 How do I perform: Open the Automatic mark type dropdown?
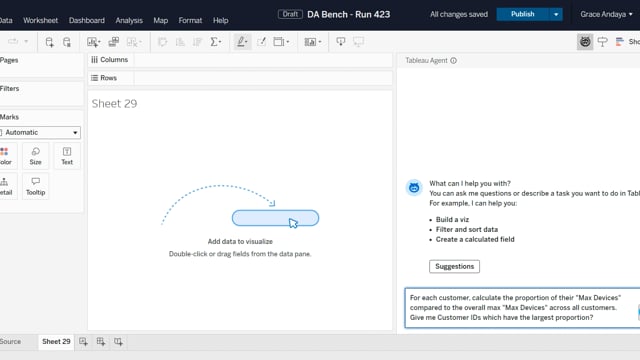coord(40,132)
